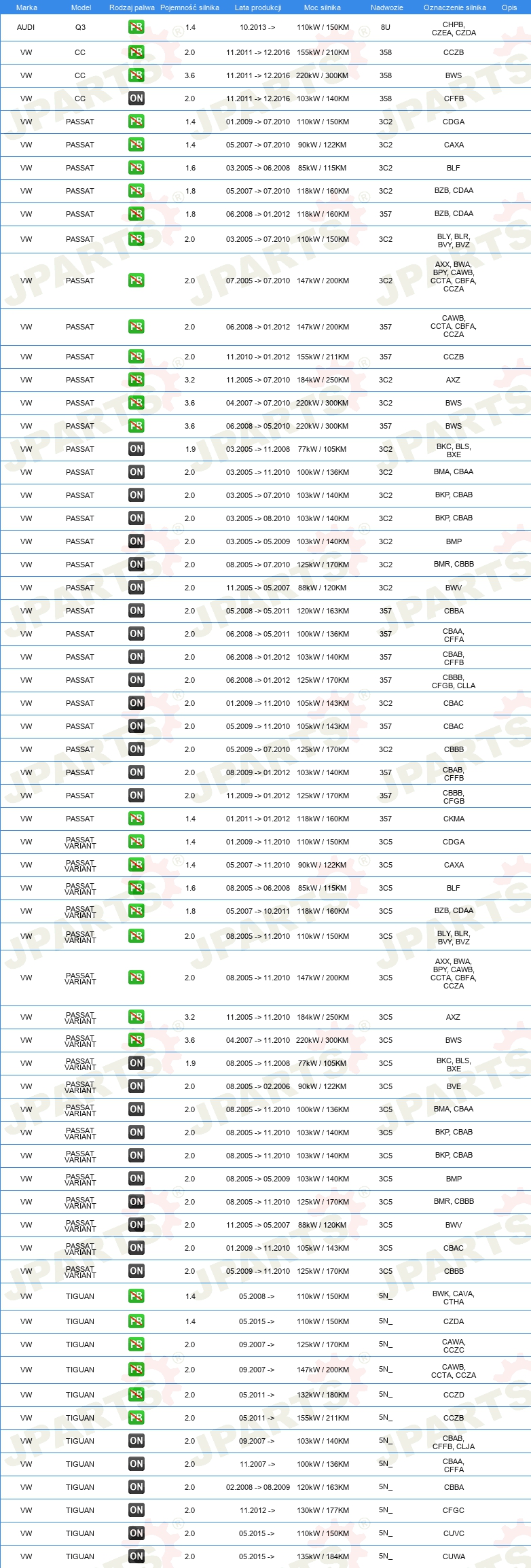Click the 130kW / 177KM power cell

click(x=323, y=1510)
